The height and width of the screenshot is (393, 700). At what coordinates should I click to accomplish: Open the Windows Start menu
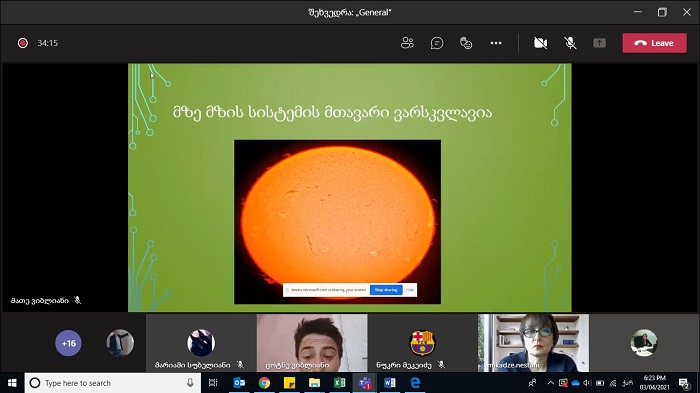coord(12,383)
